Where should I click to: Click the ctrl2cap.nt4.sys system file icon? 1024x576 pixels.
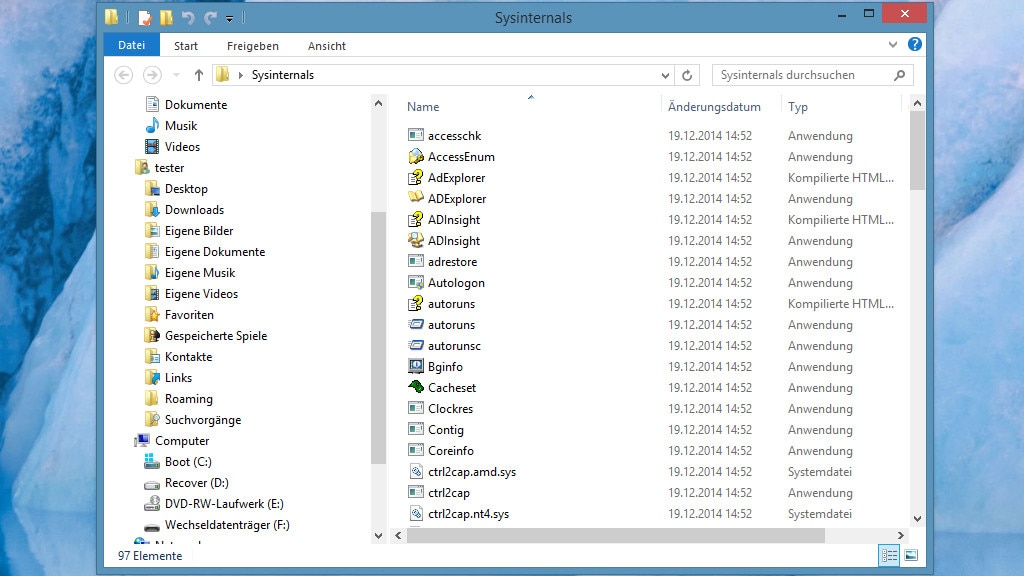[415, 513]
